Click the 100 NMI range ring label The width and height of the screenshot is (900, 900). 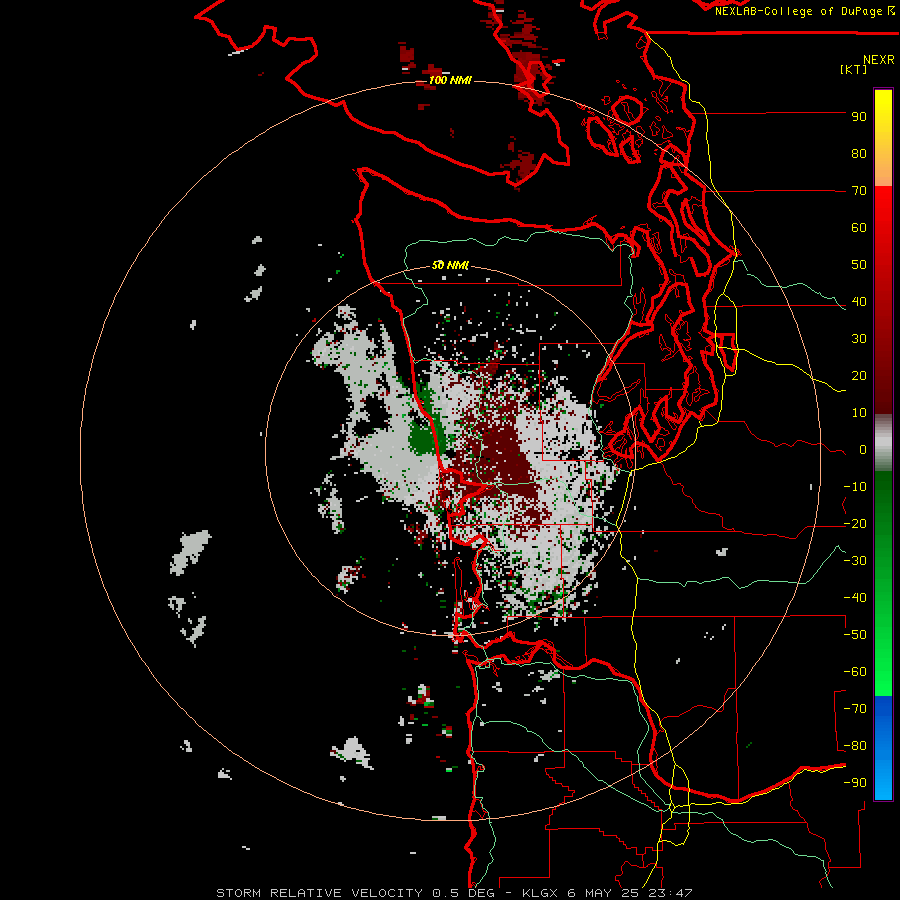coord(450,80)
